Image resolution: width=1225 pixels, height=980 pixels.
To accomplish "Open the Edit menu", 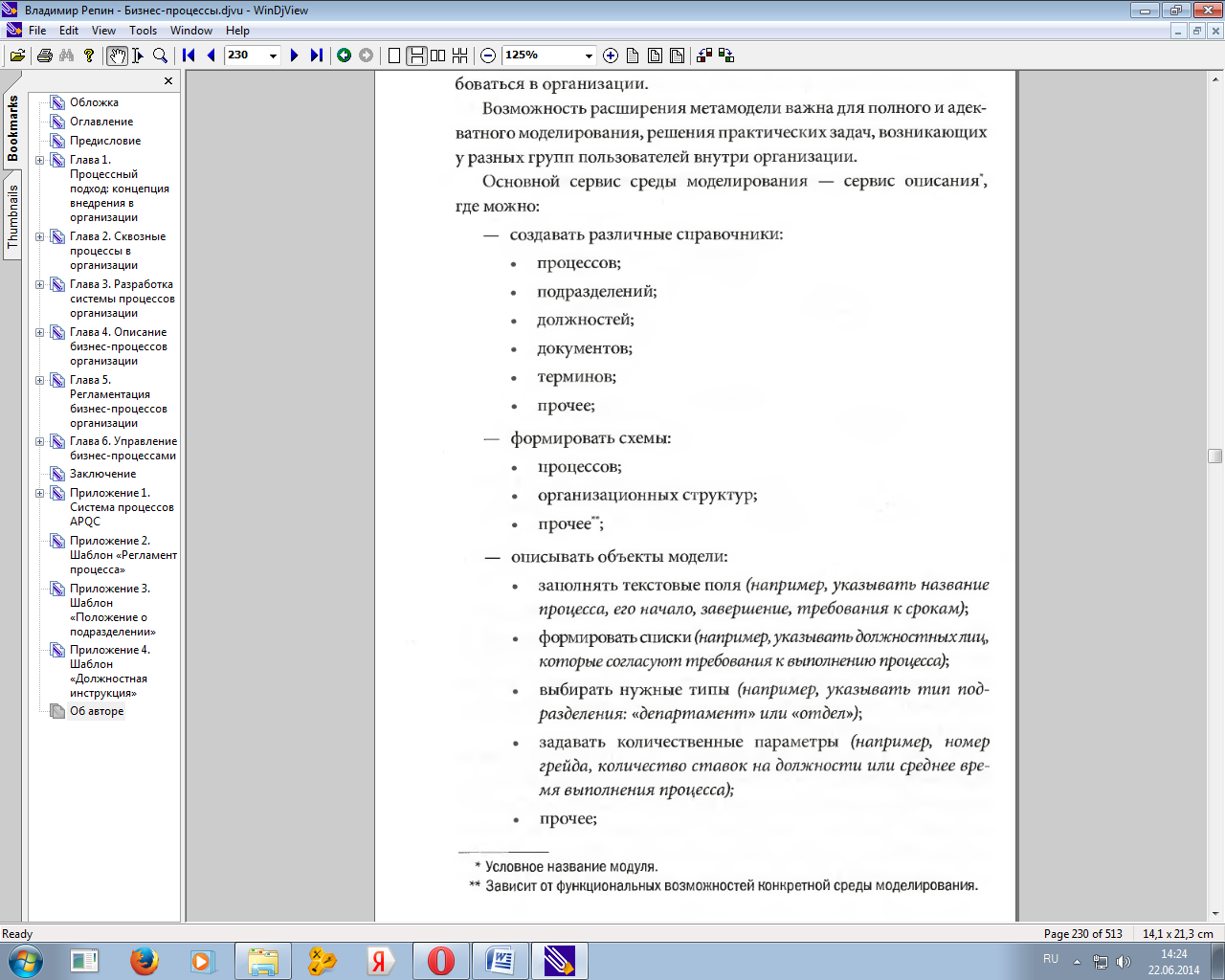I will click(x=69, y=31).
